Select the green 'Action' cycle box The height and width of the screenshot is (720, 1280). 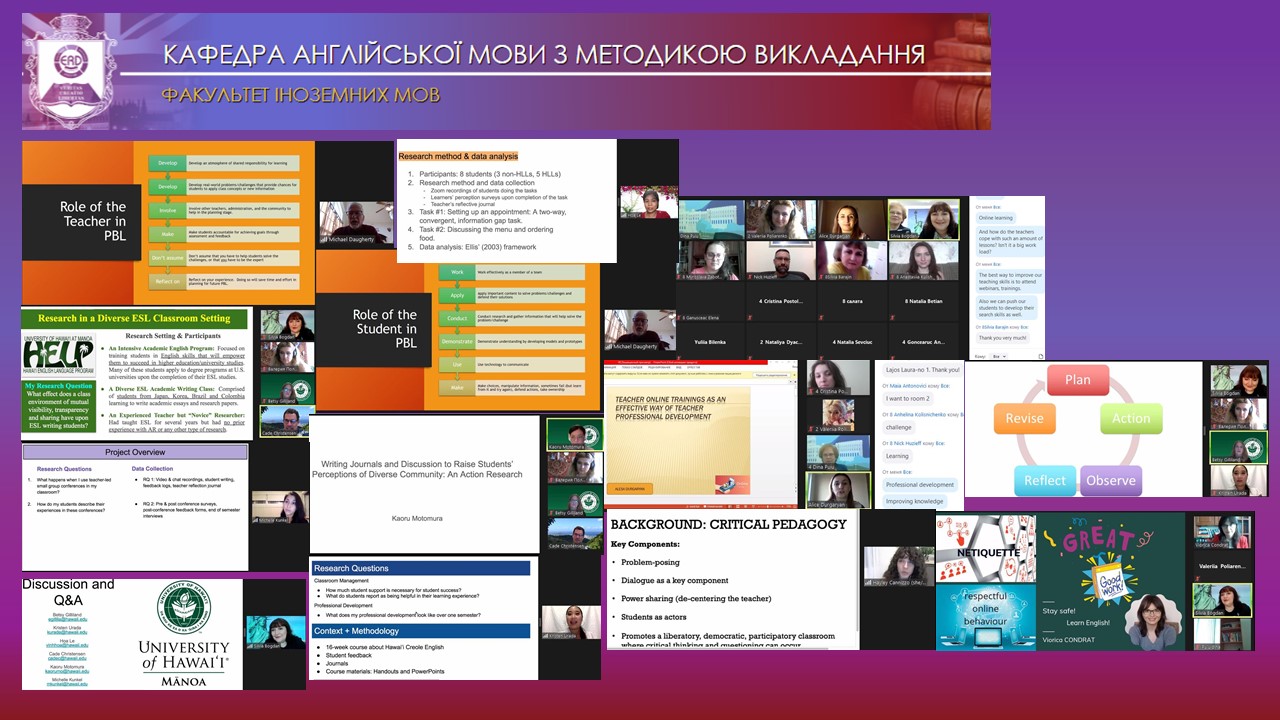click(x=1131, y=418)
